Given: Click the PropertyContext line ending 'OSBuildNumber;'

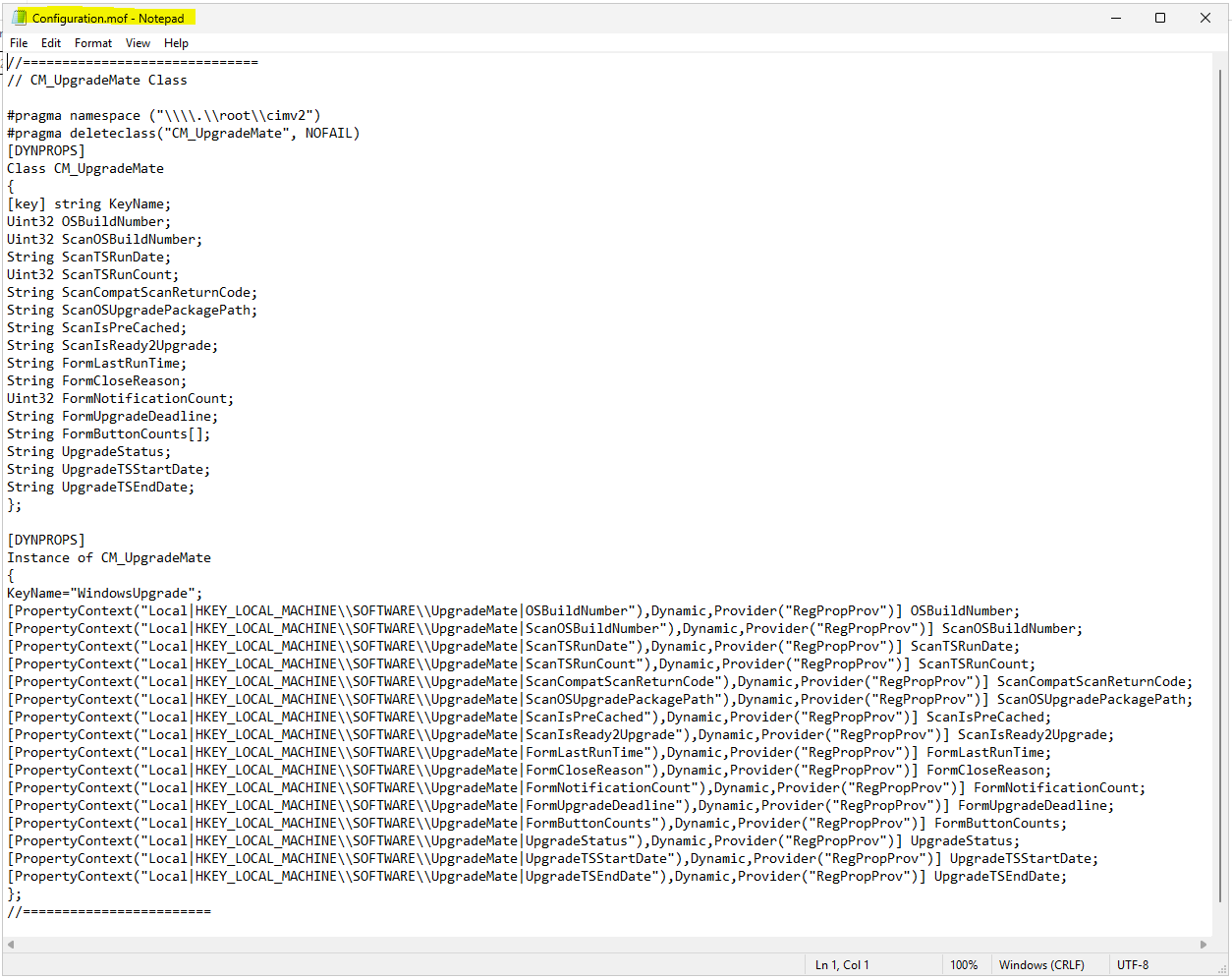Looking at the screenshot, I should point(514,611).
